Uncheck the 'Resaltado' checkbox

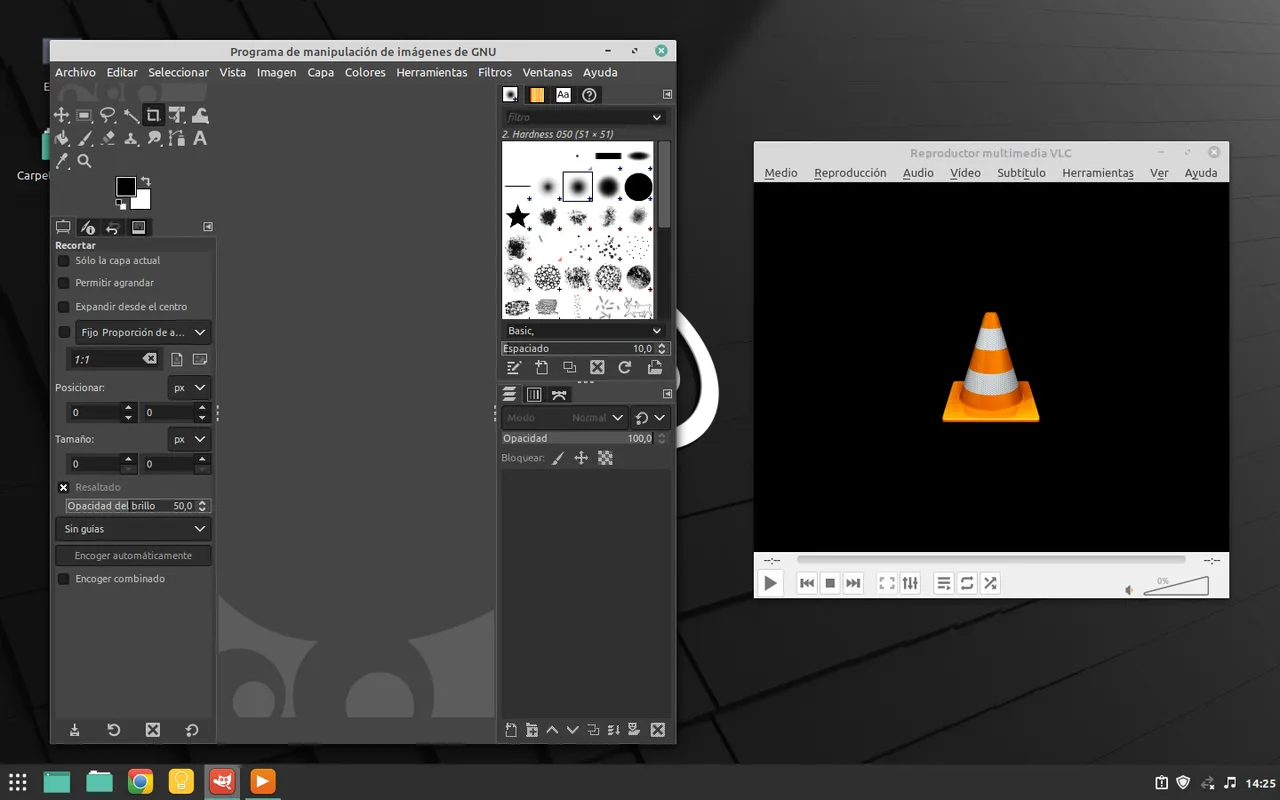pyautogui.click(x=64, y=487)
